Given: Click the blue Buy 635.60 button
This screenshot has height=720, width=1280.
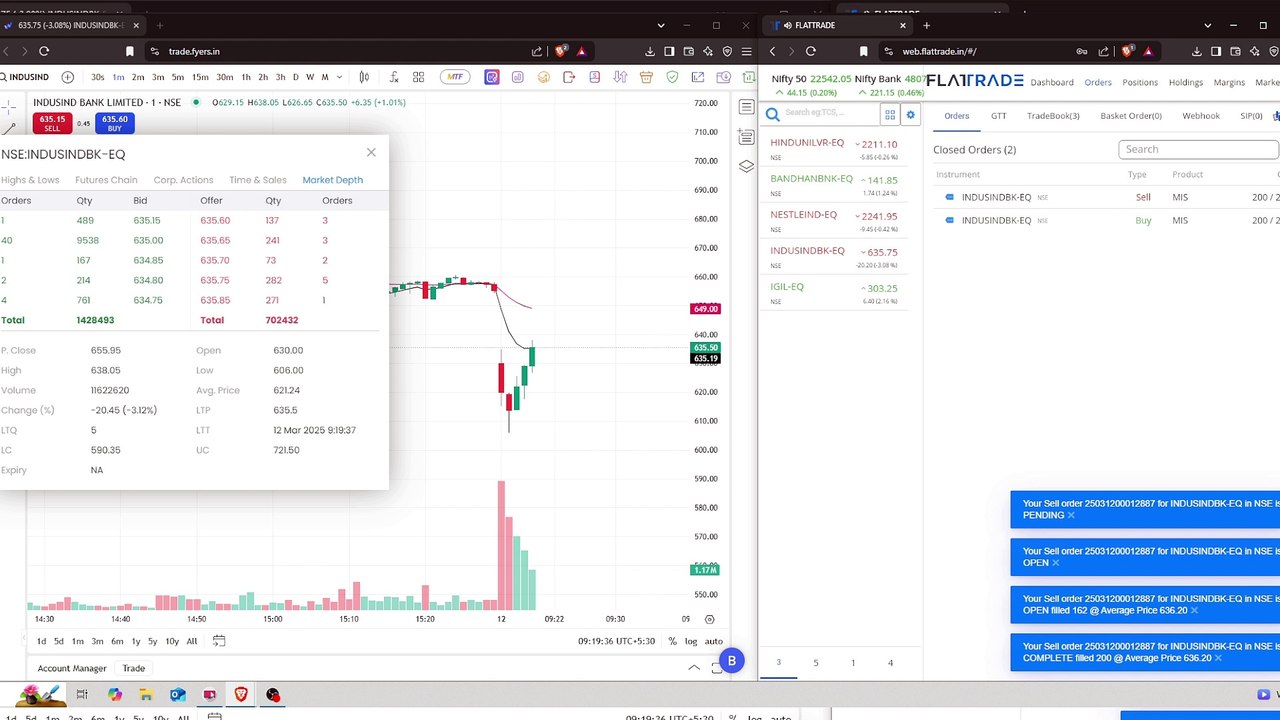Looking at the screenshot, I should (114, 124).
